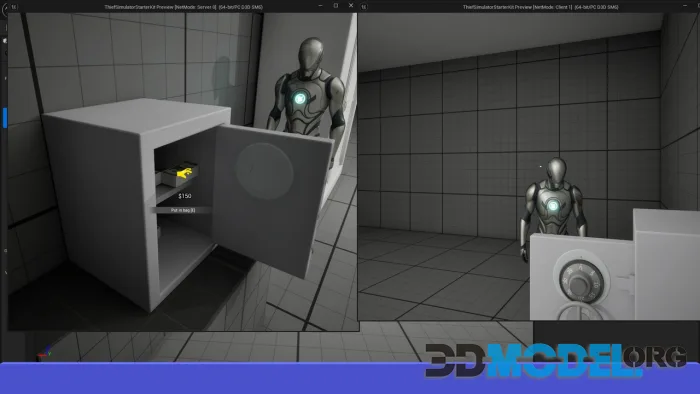Click the Unreal icon in Client 1 window title bar
Image resolution: width=700 pixels, height=394 pixels.
pyautogui.click(x=364, y=7)
